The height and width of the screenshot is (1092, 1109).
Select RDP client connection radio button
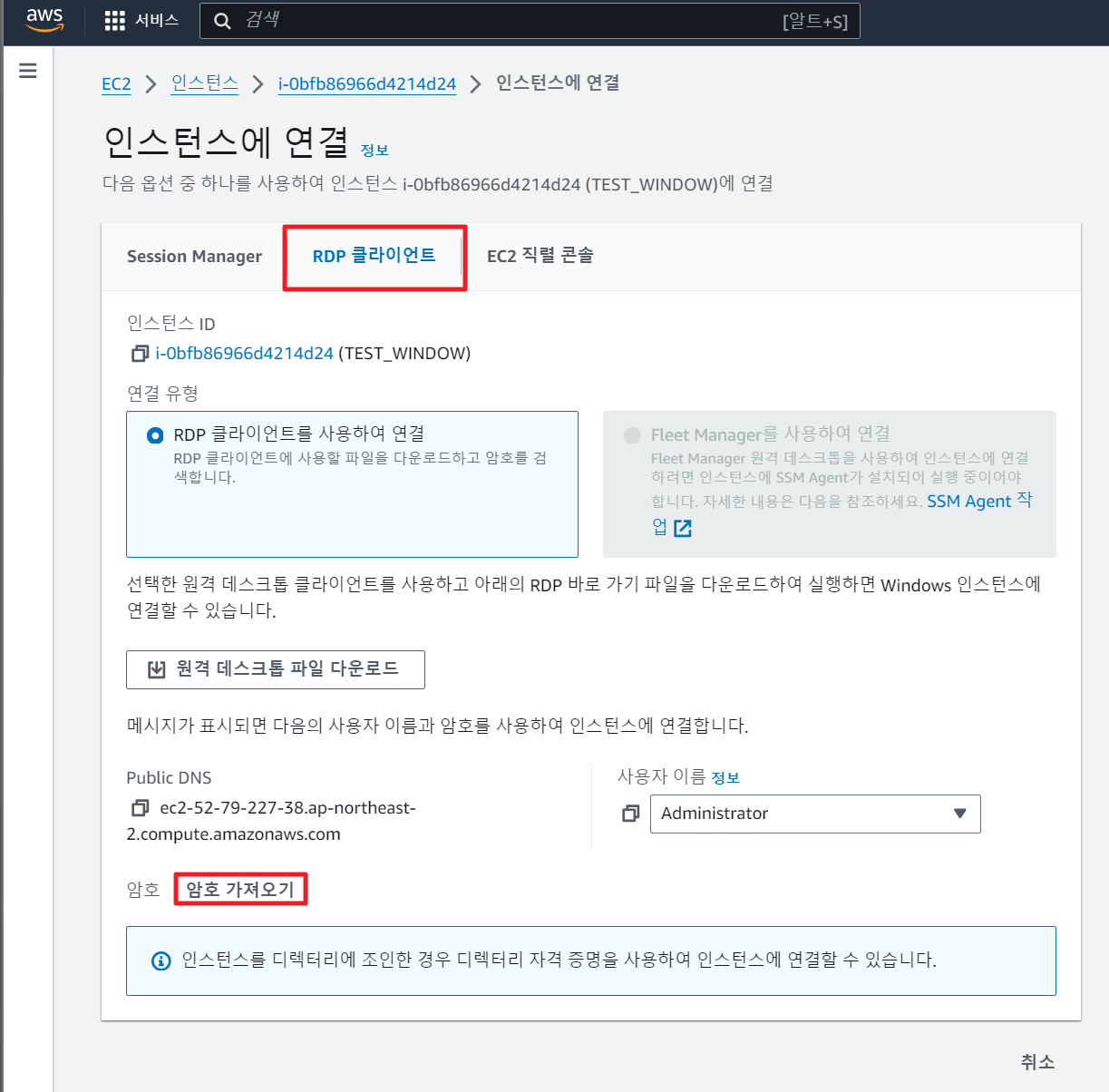pos(155,435)
